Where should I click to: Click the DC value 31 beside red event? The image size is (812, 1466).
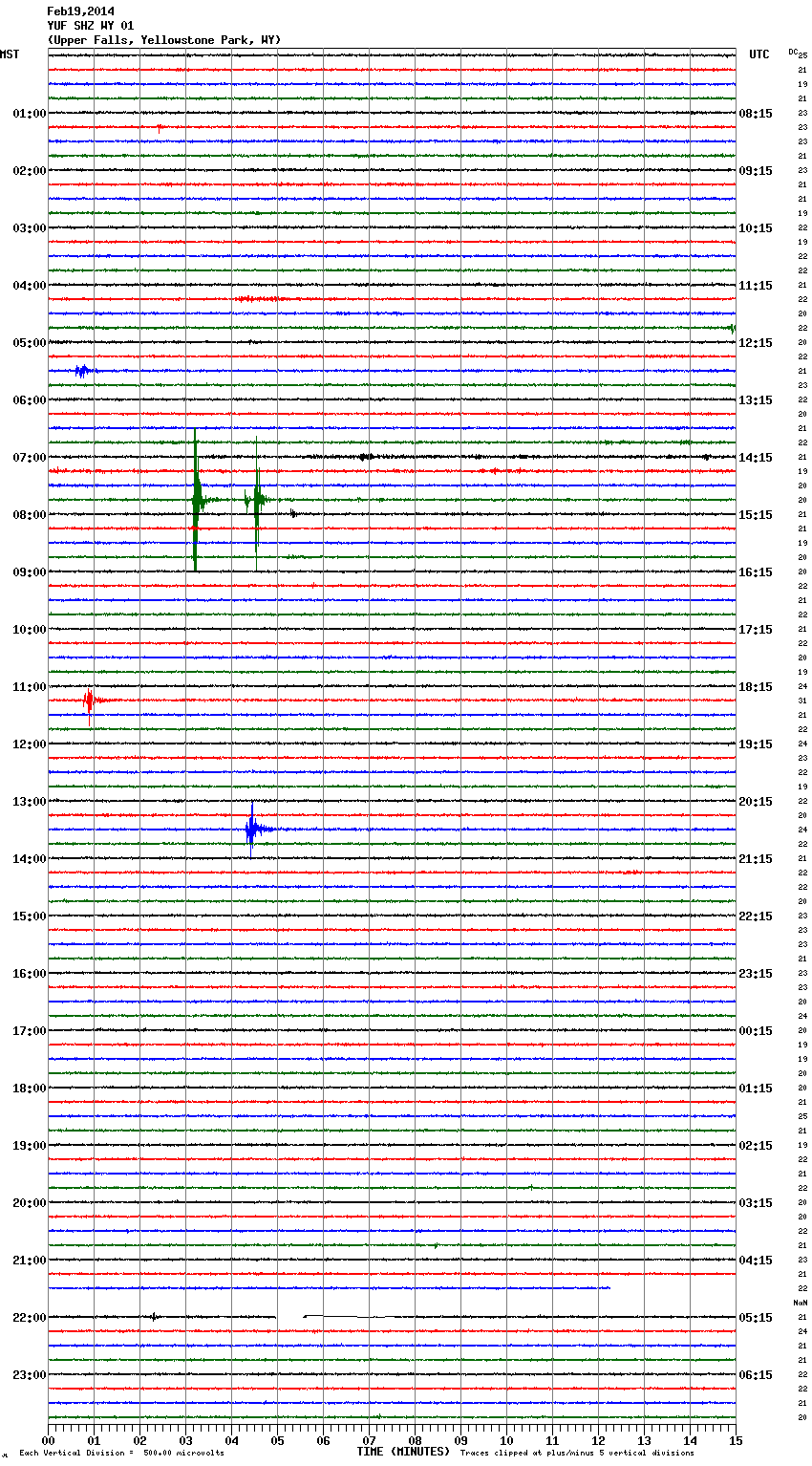pos(802,701)
